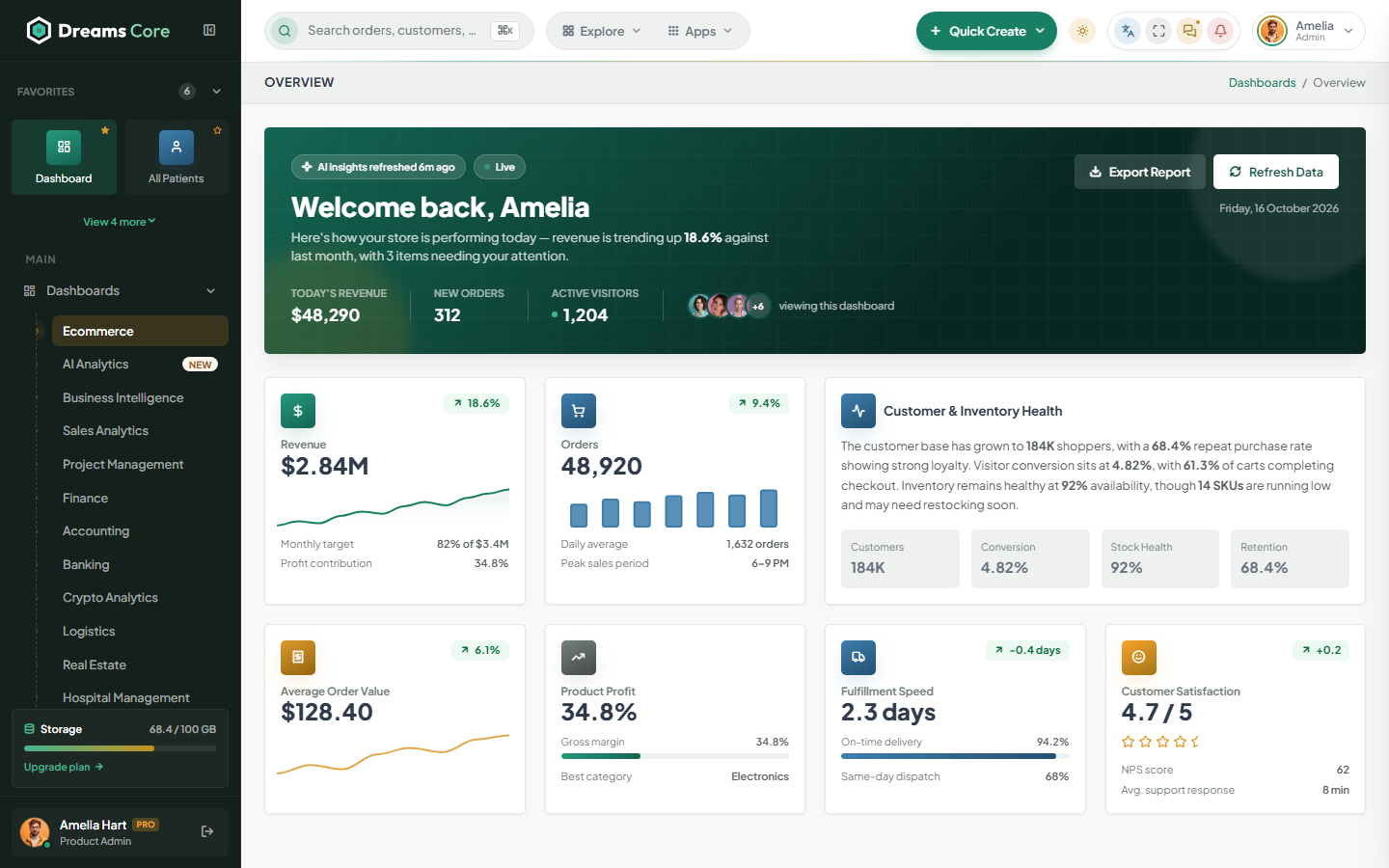Click the +6 viewers avatar badge

758,306
